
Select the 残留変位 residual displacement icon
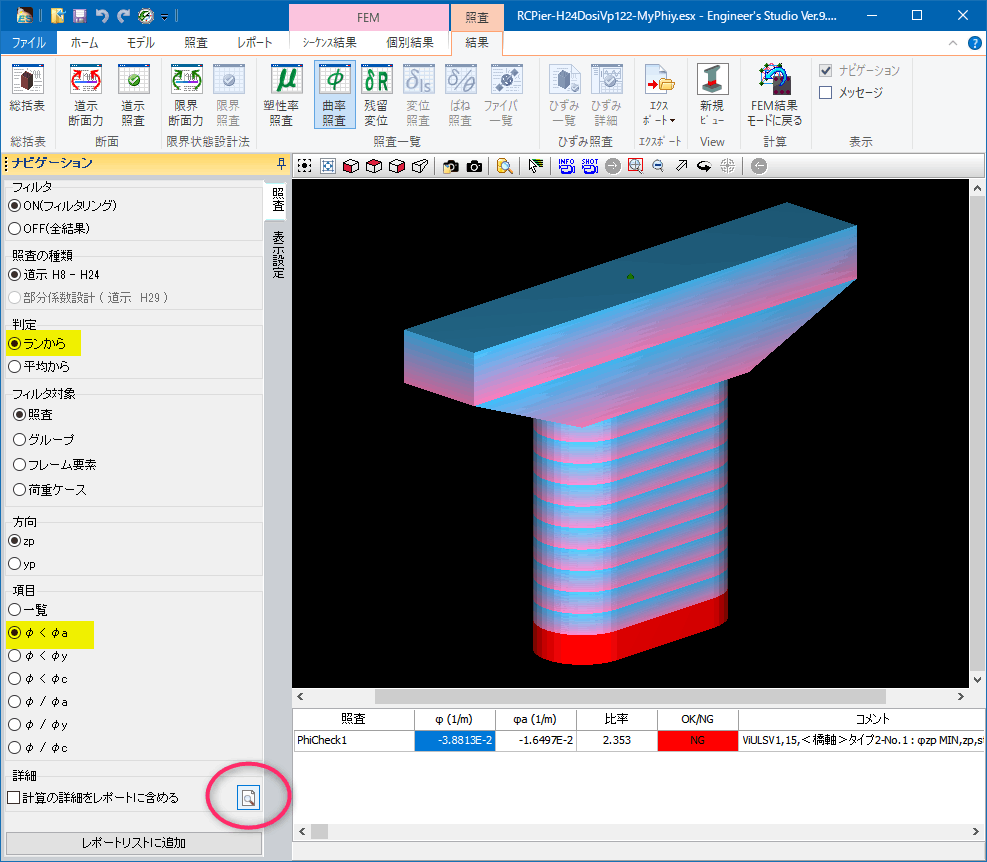(376, 93)
